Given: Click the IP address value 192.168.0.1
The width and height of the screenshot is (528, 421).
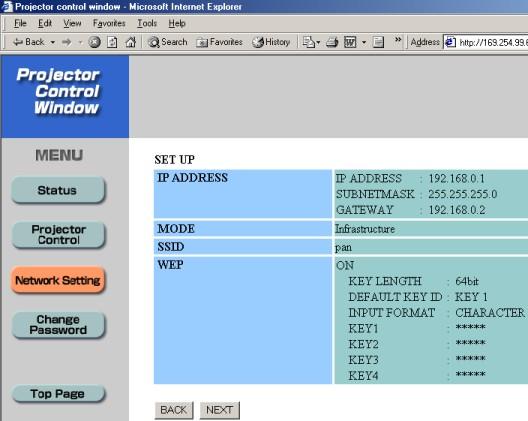Looking at the screenshot, I should click(x=456, y=179).
